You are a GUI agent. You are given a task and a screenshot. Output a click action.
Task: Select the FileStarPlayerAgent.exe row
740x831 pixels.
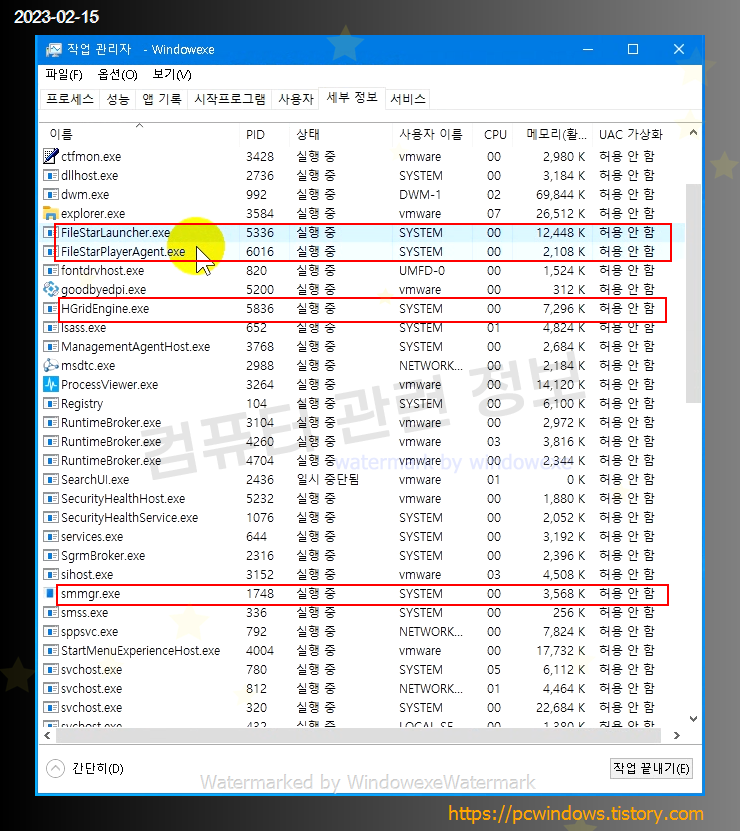[x=363, y=252]
